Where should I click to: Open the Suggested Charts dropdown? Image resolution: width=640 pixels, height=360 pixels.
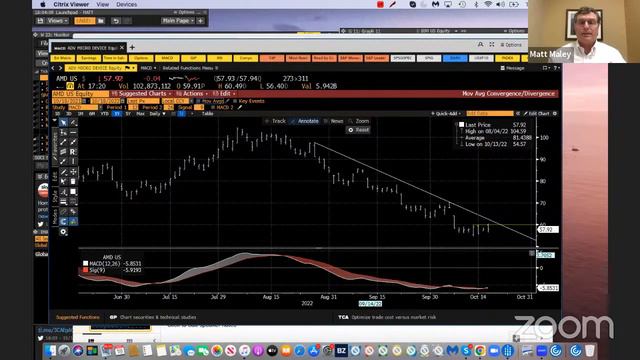pos(142,94)
